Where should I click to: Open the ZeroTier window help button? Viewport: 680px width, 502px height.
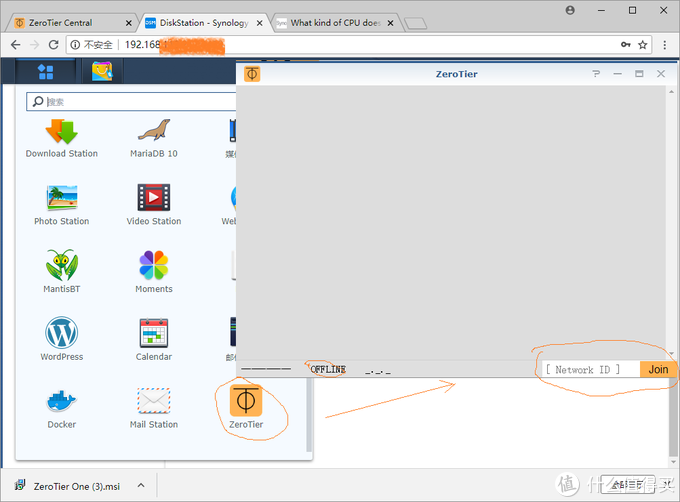coord(596,74)
